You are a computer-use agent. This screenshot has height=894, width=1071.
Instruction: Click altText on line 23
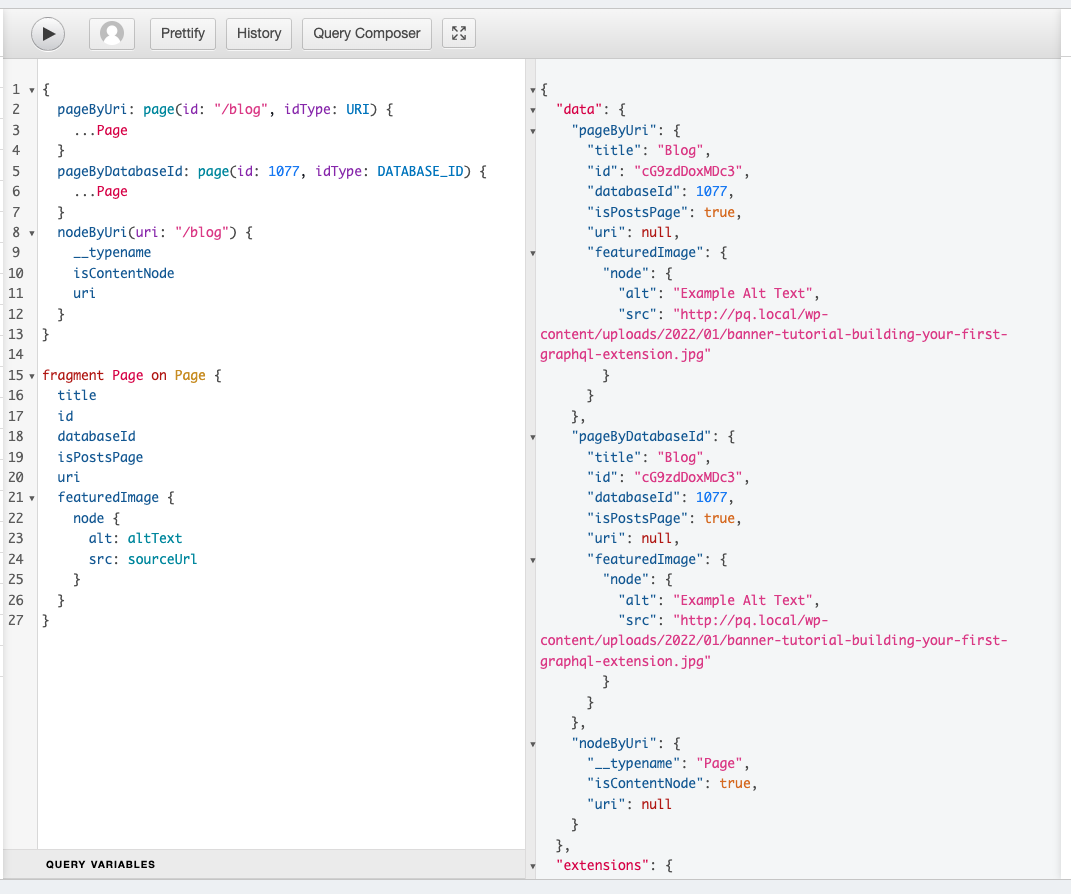(155, 538)
